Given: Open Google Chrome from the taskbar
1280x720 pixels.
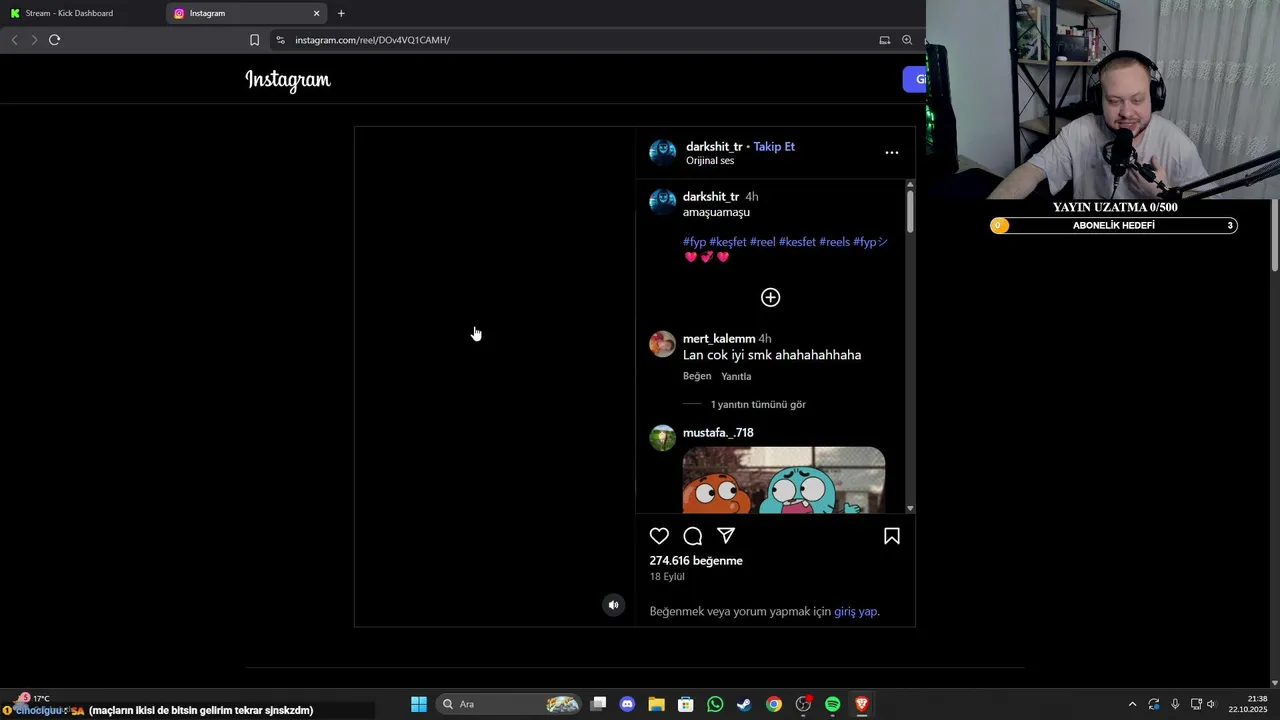Looking at the screenshot, I should tap(774, 704).
